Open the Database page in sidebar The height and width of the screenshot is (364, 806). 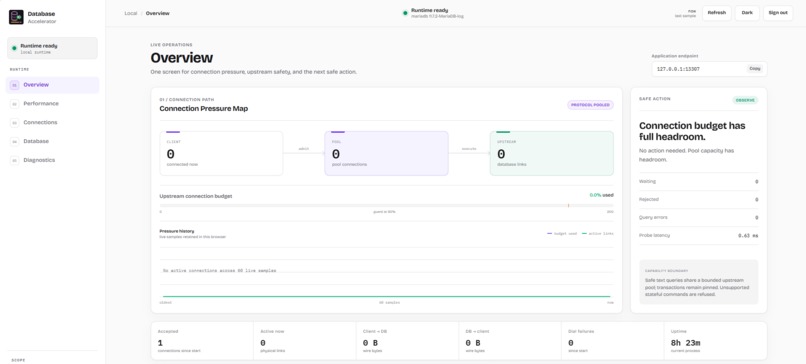click(x=52, y=141)
